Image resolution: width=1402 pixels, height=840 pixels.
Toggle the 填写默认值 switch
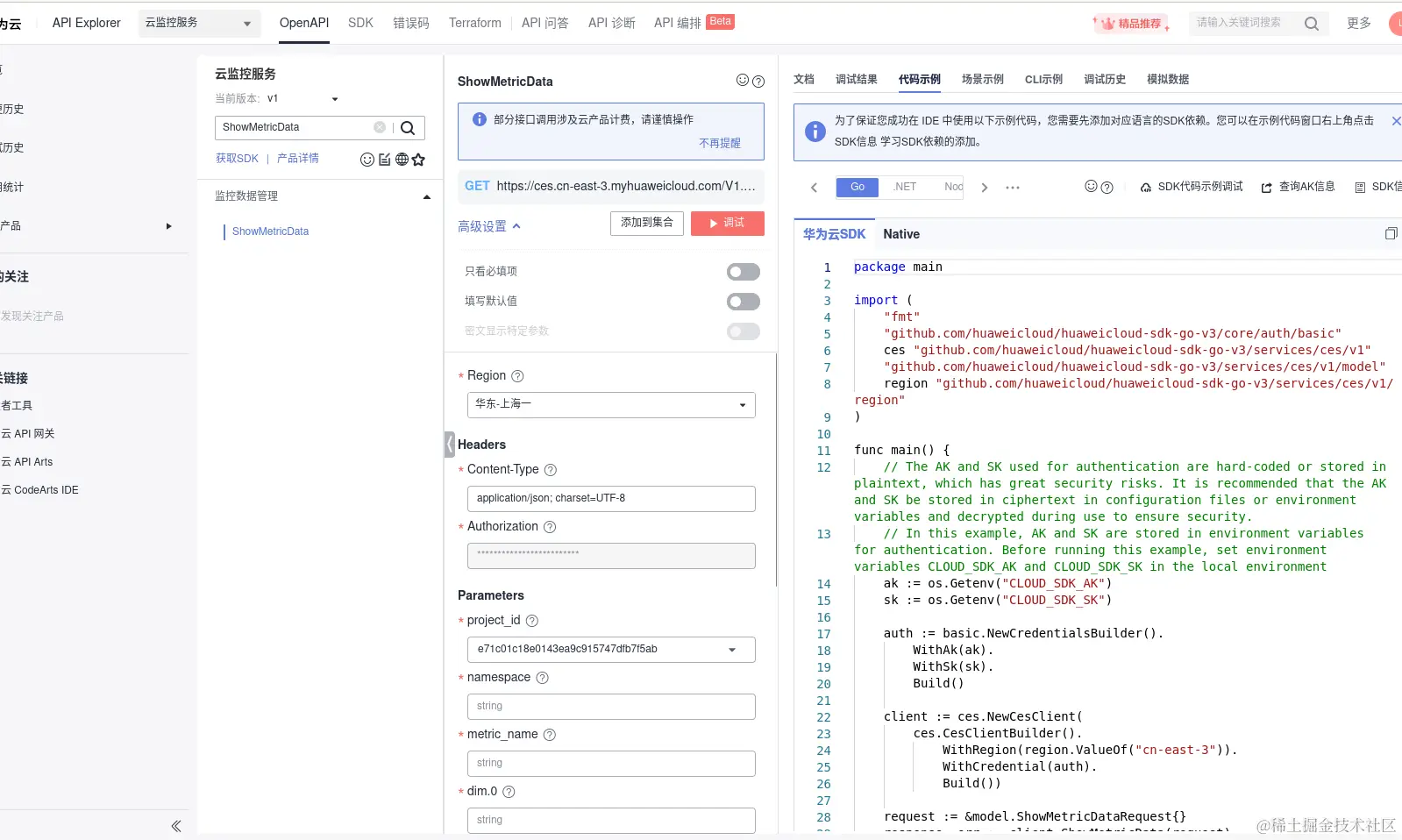tap(744, 302)
